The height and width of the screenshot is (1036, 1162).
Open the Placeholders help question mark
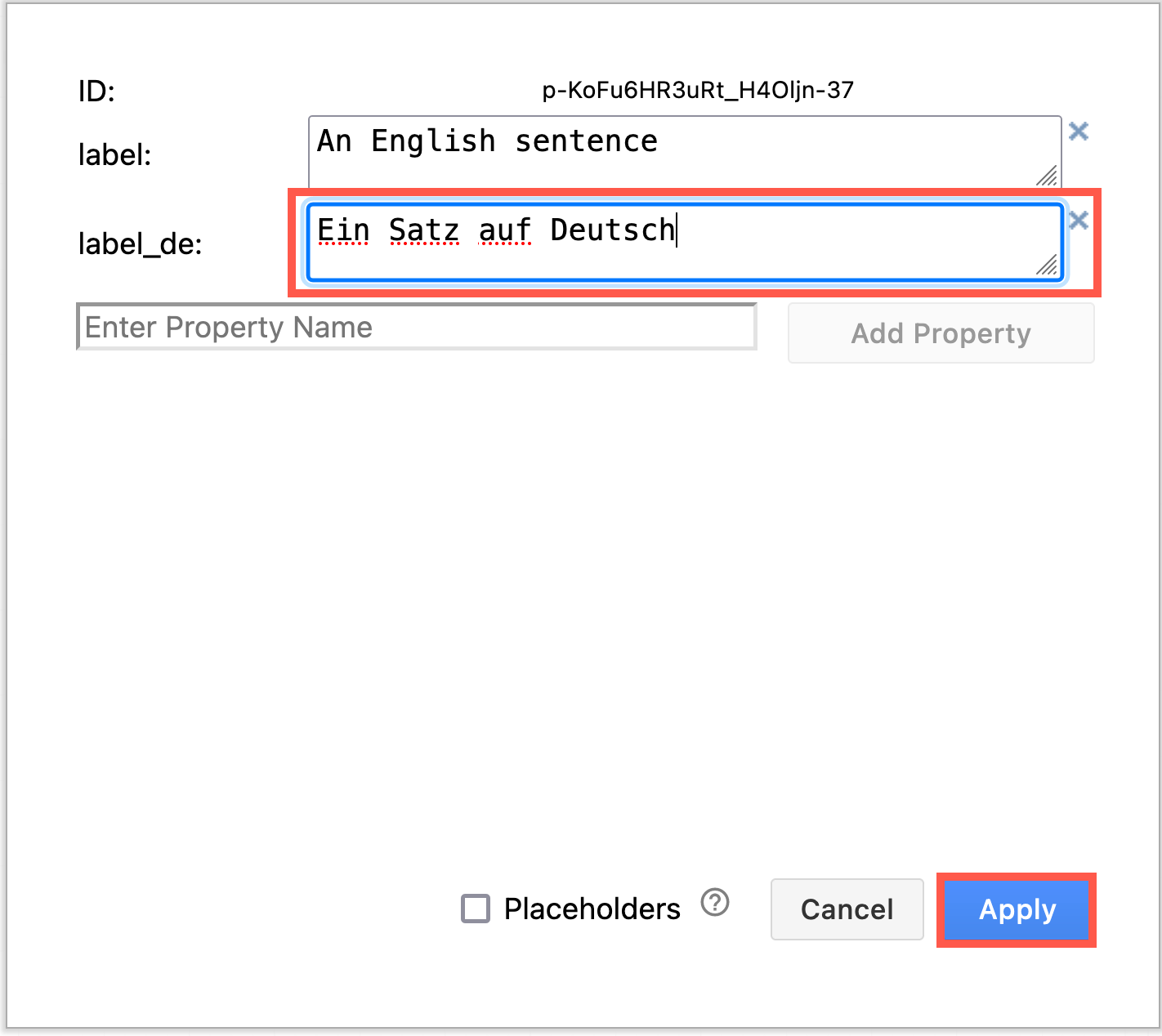[713, 904]
